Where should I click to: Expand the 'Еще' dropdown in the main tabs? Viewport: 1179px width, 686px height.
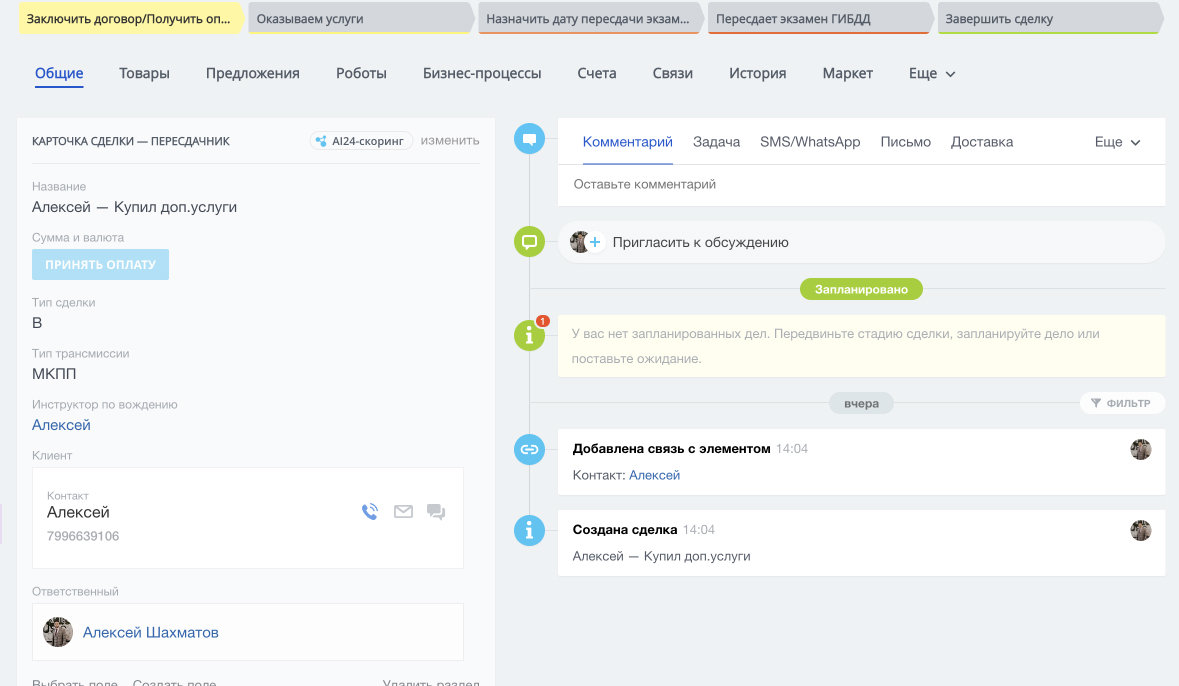[x=931, y=73]
